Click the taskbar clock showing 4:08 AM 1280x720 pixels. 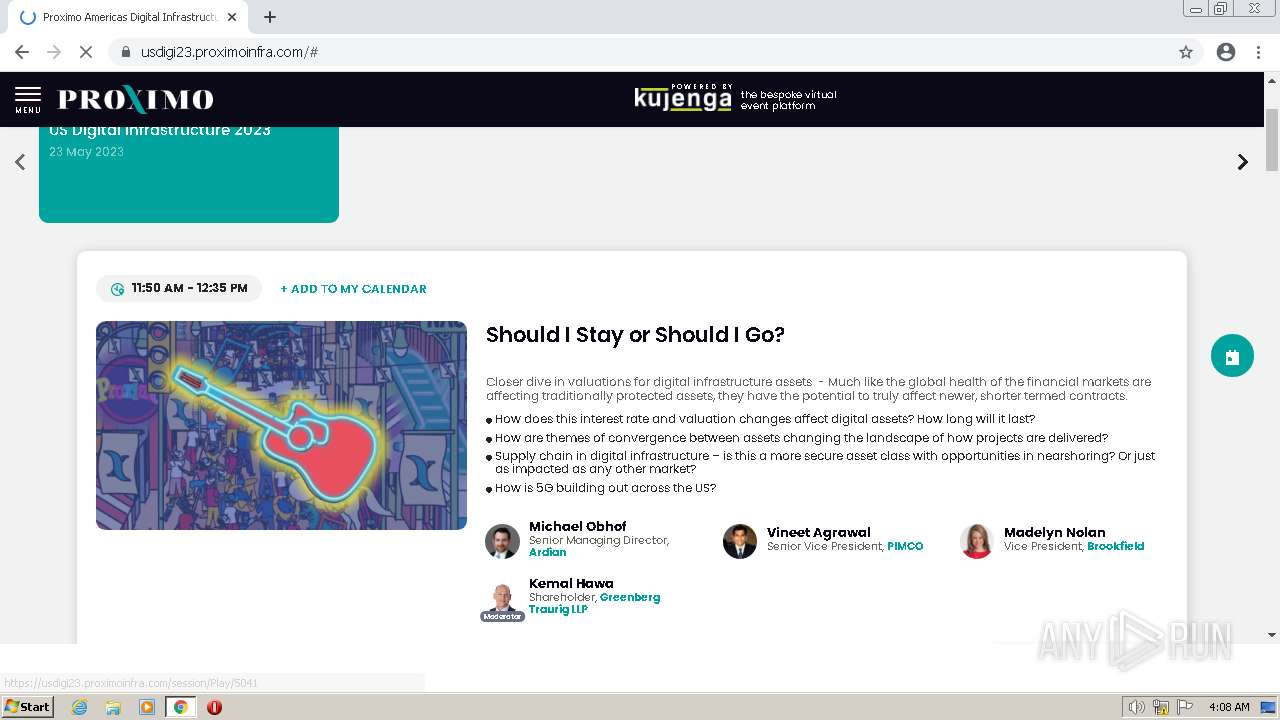tap(1229, 707)
